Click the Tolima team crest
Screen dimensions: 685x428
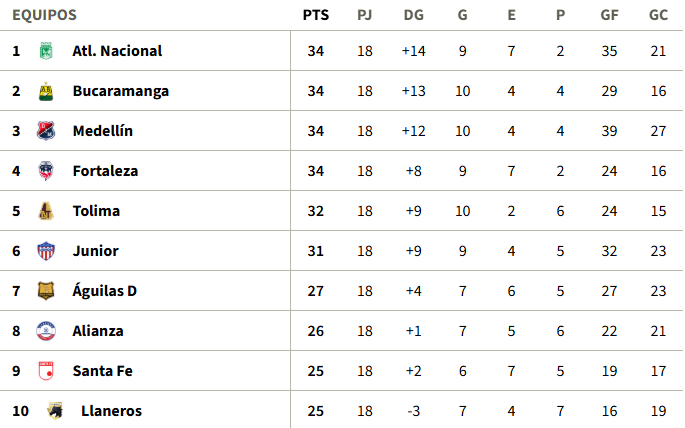pyautogui.click(x=45, y=211)
